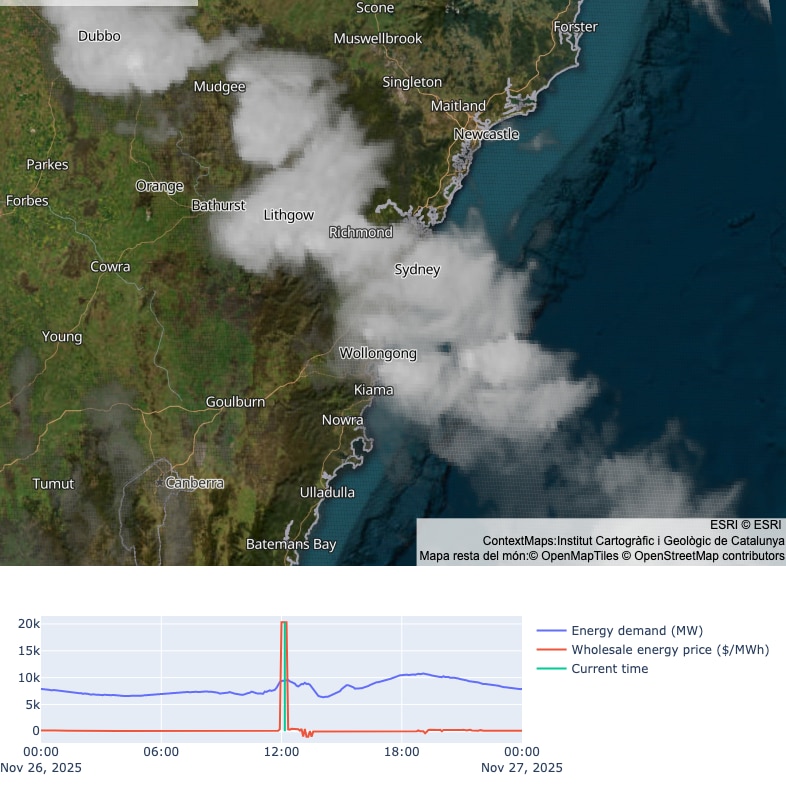Click the Sydney label on the map
Image resolution: width=786 pixels, height=786 pixels.
[417, 270]
